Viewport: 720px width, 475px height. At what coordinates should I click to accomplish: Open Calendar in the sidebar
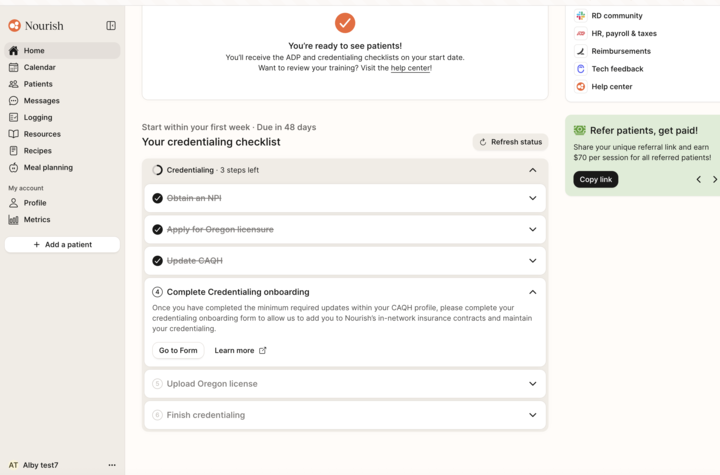coord(39,67)
